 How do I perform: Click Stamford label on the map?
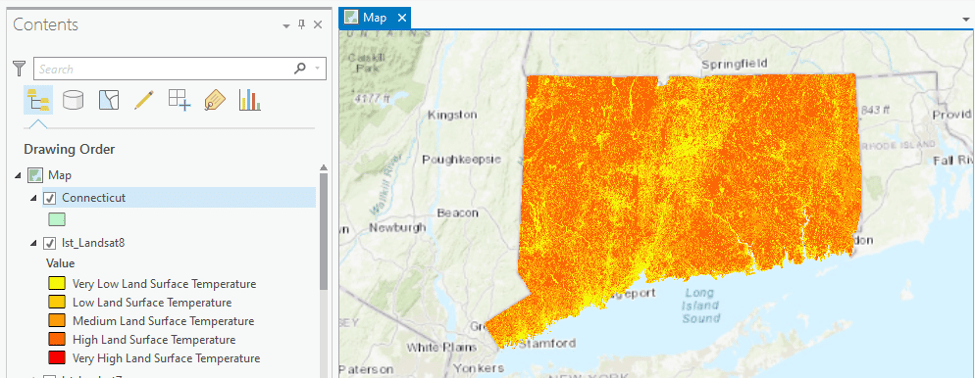(547, 343)
